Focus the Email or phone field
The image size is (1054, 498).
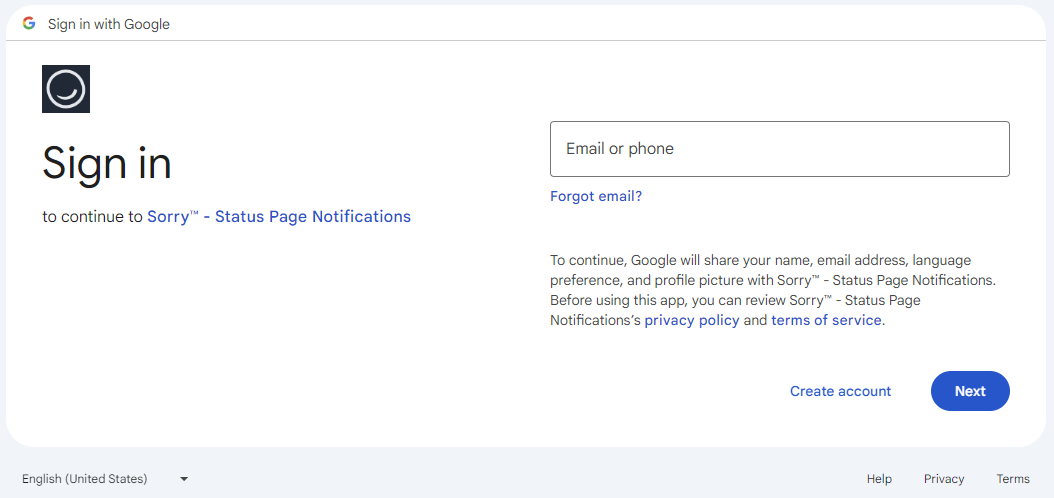(780, 149)
